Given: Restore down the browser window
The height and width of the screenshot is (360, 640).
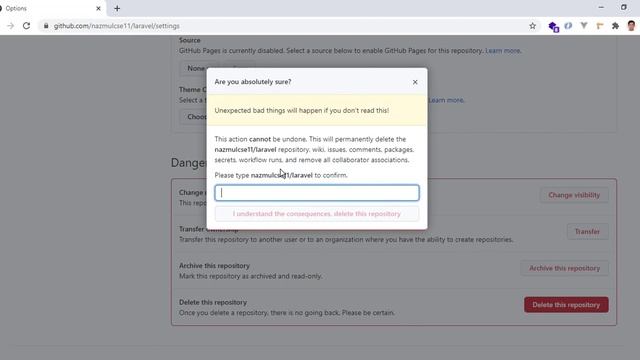Looking at the screenshot, I should [x=623, y=7].
